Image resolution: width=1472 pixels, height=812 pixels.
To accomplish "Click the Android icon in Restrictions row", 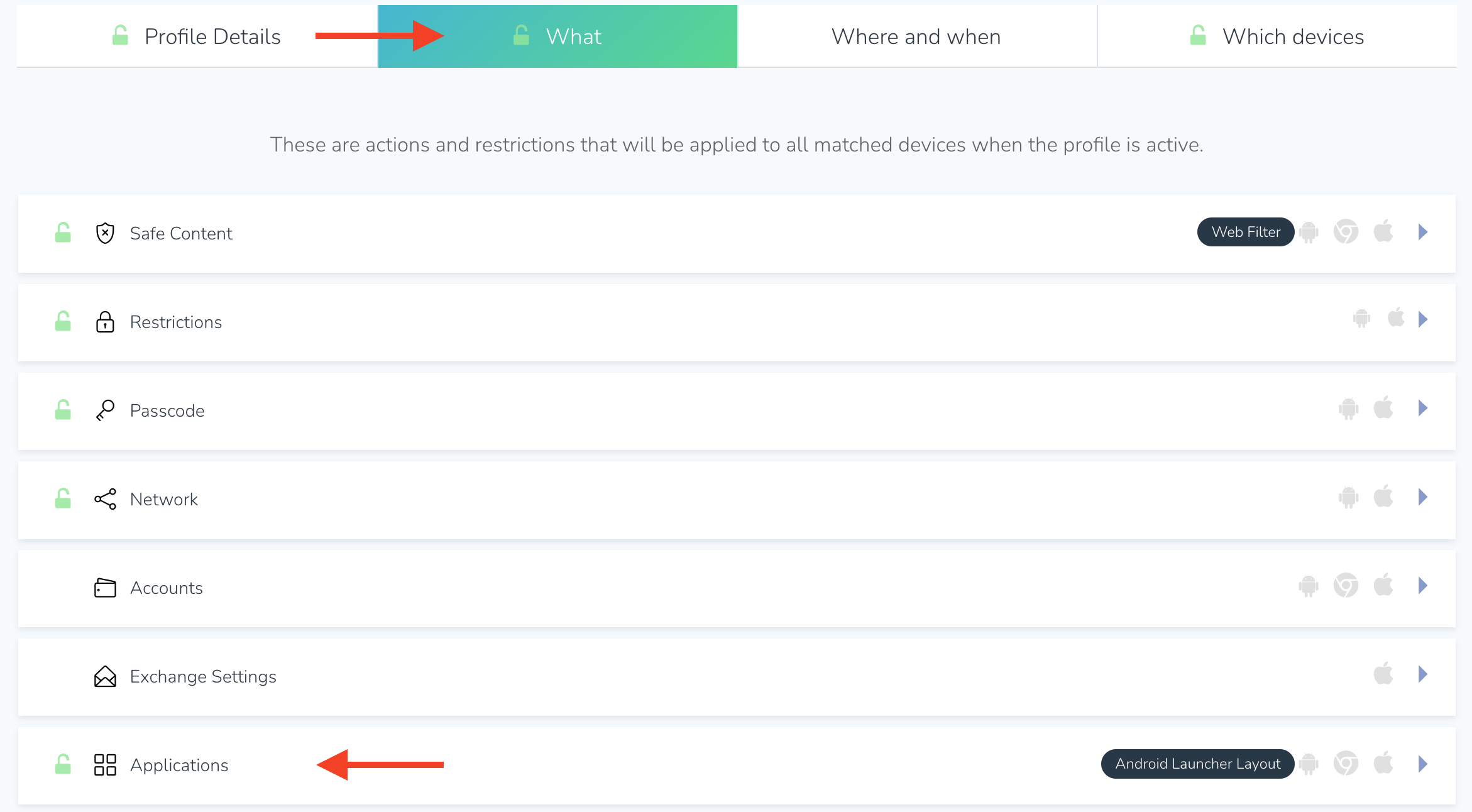I will click(x=1361, y=319).
